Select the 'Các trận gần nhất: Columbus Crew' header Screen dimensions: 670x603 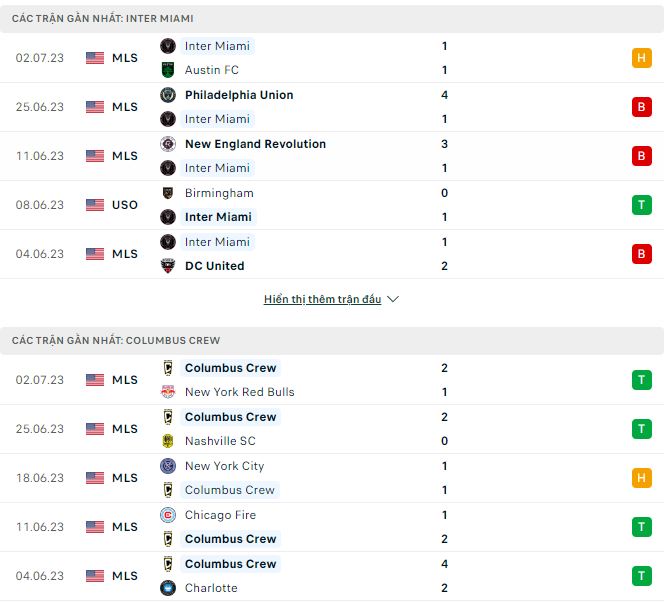coord(116,340)
